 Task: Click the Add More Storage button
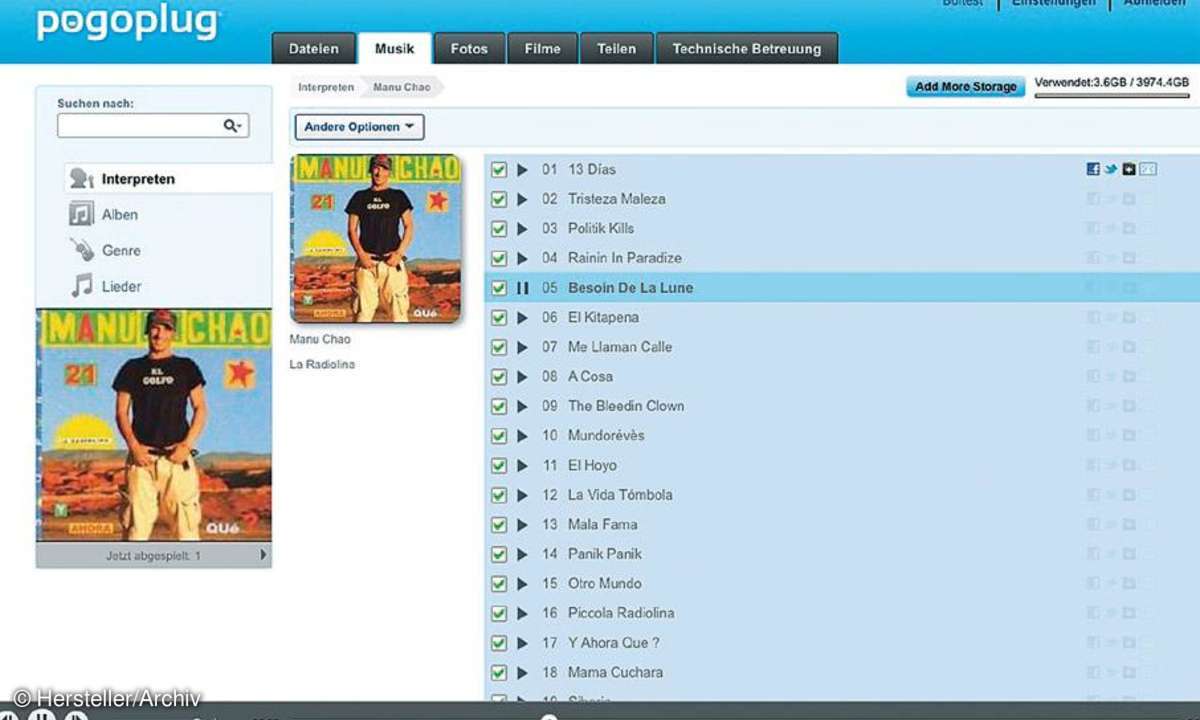pyautogui.click(x=965, y=87)
